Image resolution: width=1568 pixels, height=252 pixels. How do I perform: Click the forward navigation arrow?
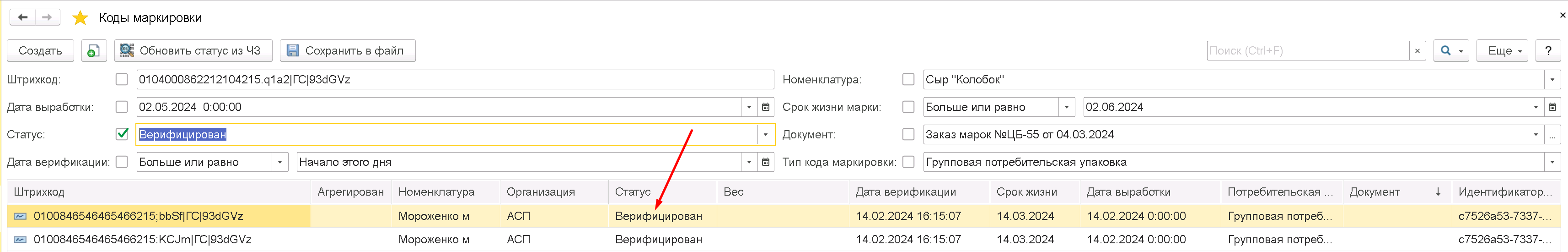47,17
